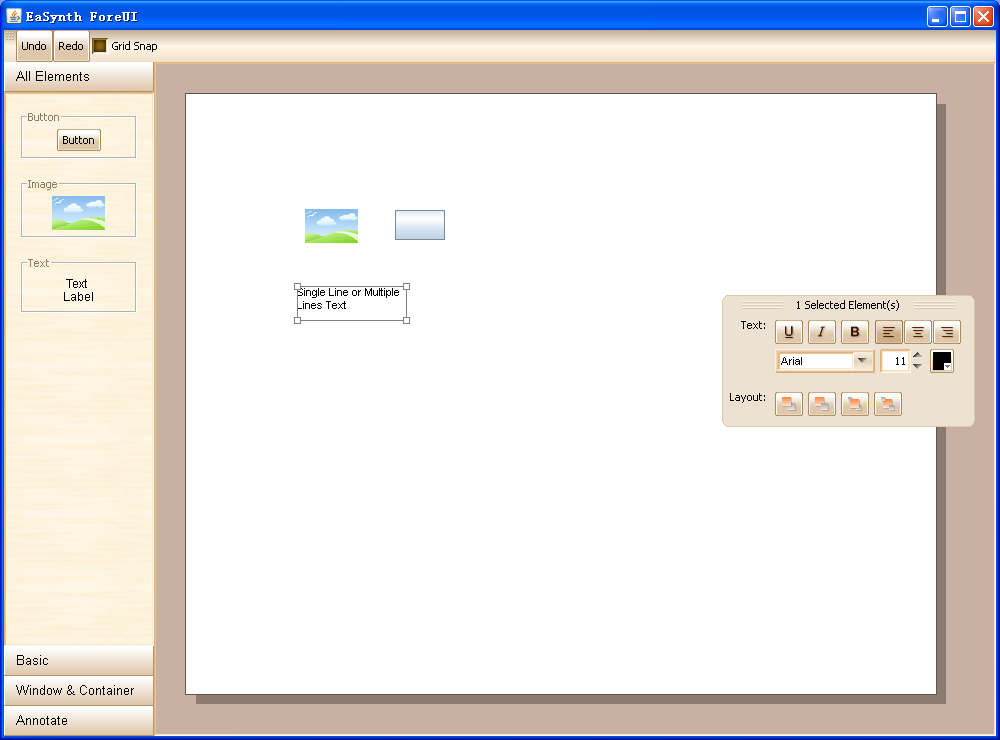Align text to the right
The image size is (1000, 740).
pyautogui.click(x=946, y=332)
